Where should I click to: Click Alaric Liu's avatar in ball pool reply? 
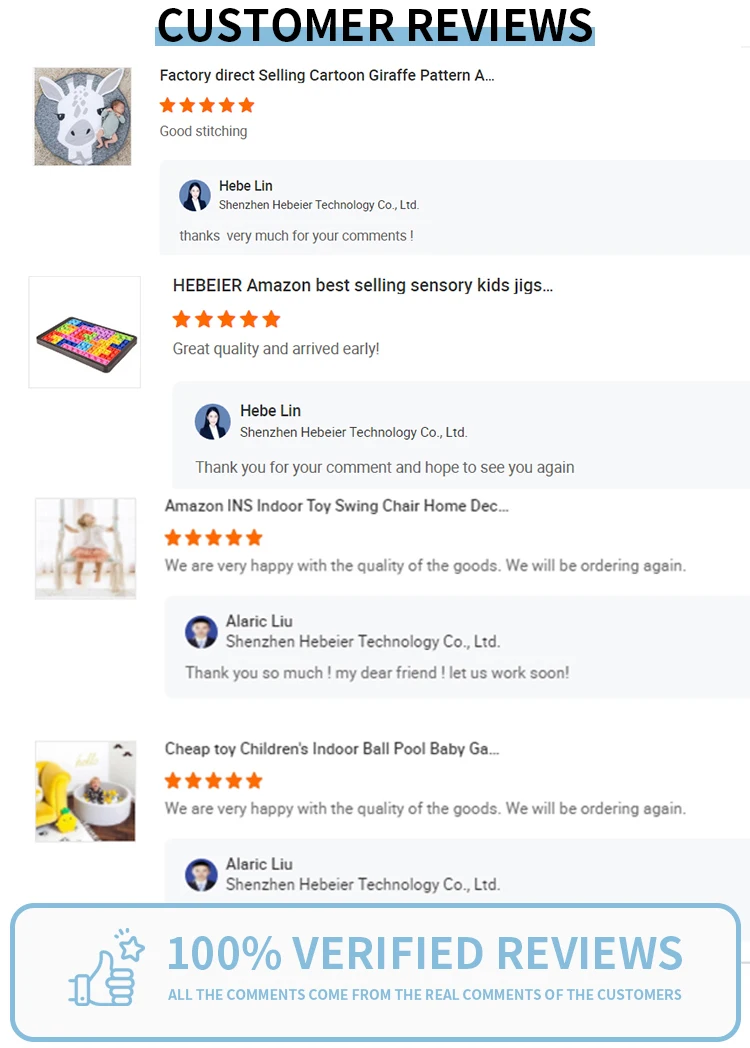tap(201, 875)
